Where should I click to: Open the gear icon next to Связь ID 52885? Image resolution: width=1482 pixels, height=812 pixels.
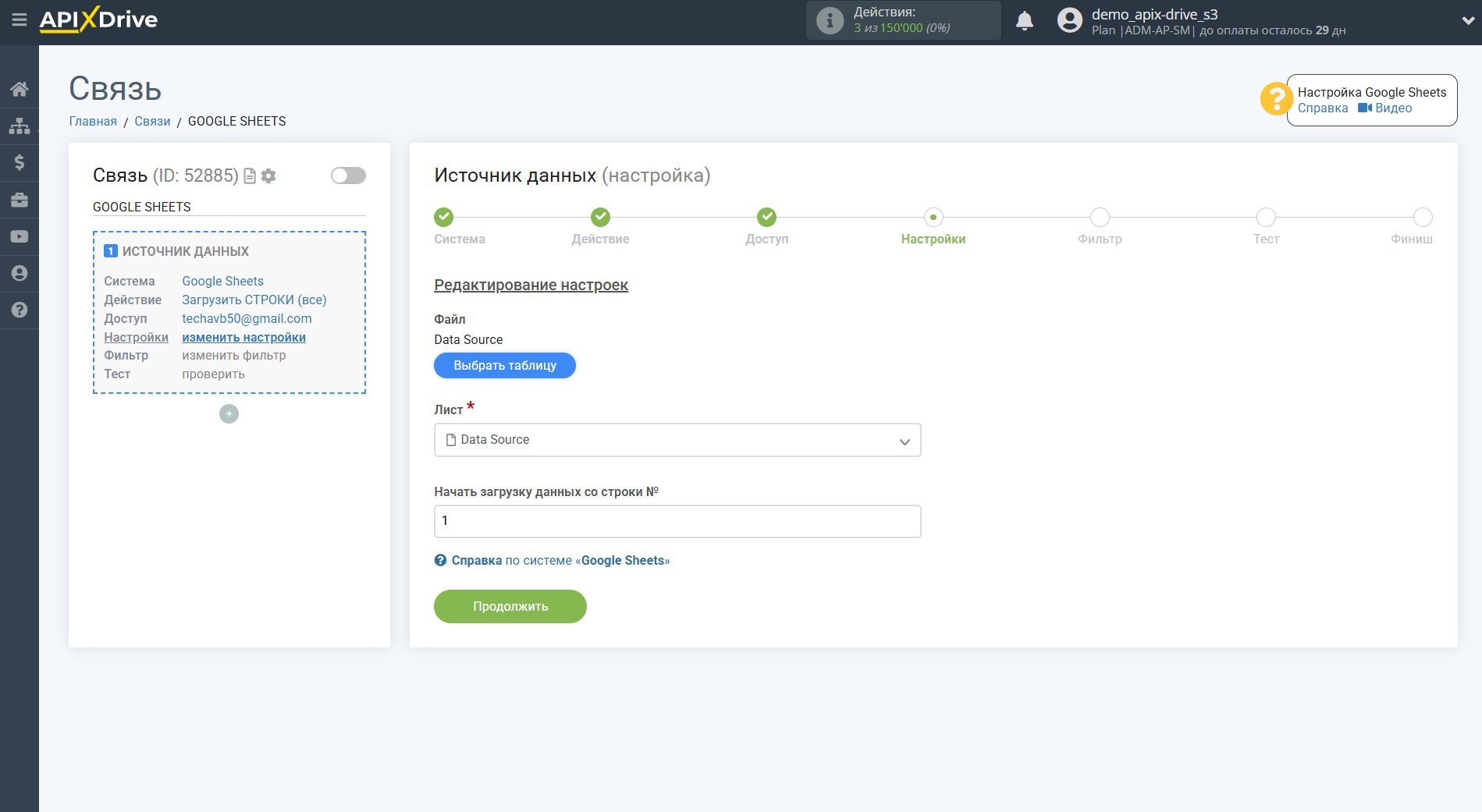pyautogui.click(x=268, y=176)
